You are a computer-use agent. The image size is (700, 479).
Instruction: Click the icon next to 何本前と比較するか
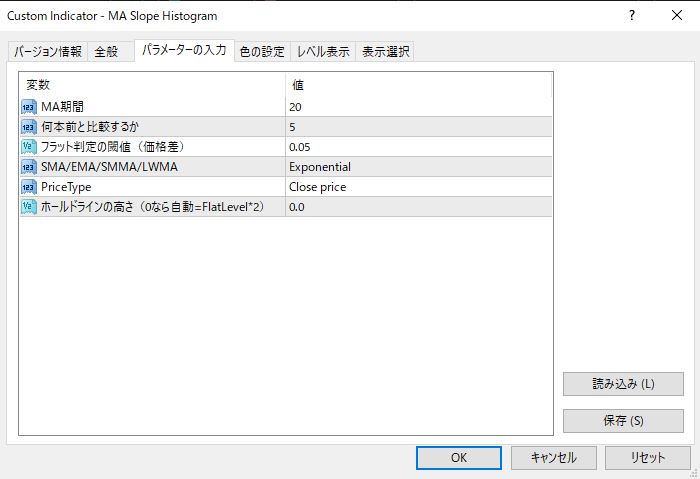coord(28,127)
